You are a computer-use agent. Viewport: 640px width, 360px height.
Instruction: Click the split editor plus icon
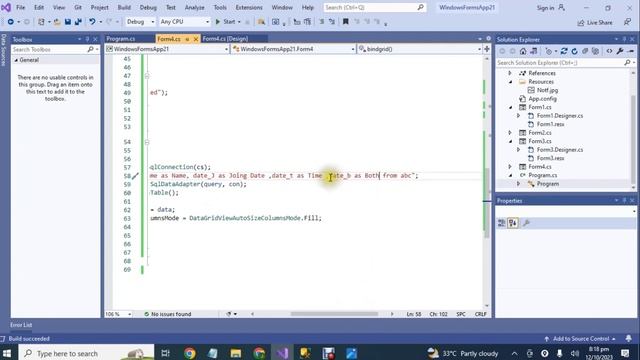487,49
